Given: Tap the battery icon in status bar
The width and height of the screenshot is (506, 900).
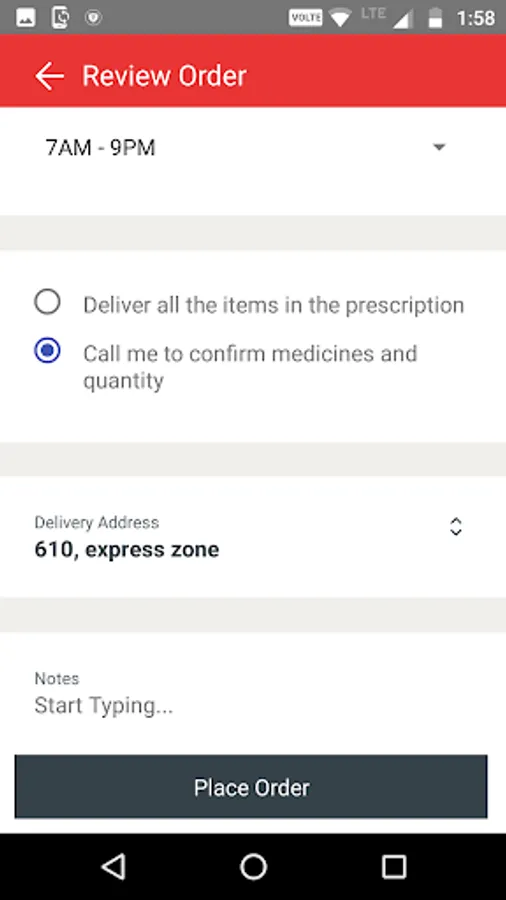Looking at the screenshot, I should click(435, 18).
